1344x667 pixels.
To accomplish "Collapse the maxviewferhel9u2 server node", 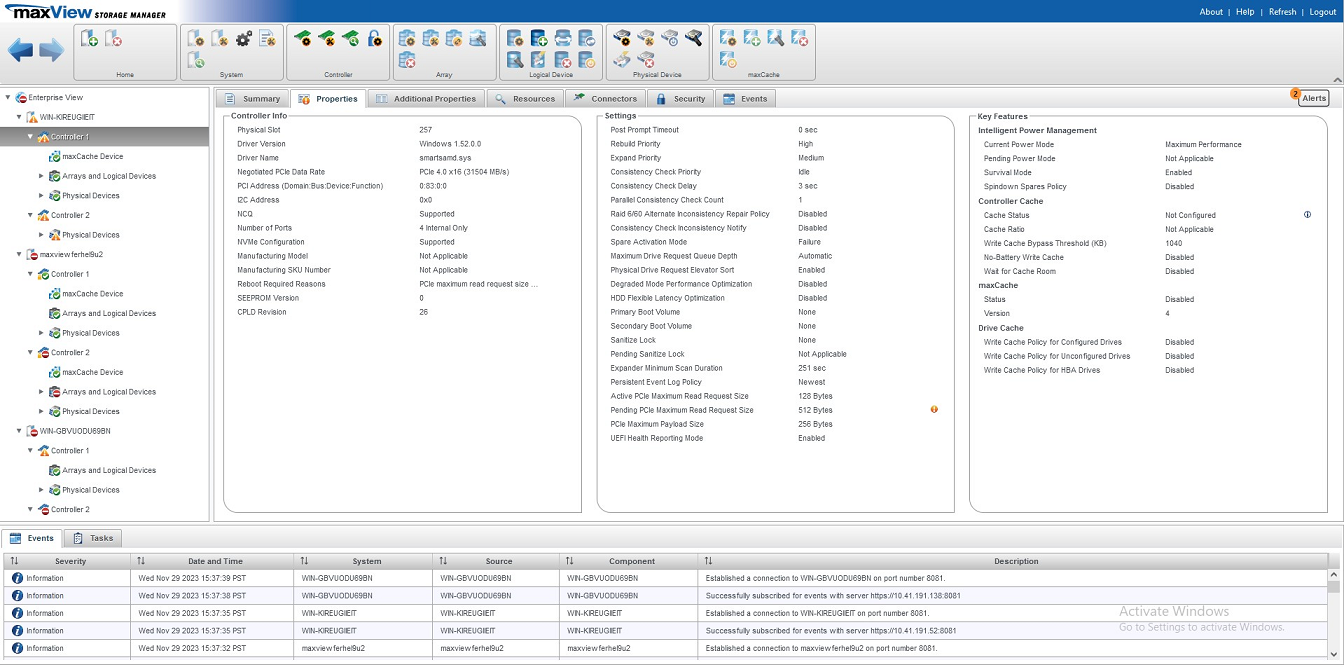I will [19, 254].
